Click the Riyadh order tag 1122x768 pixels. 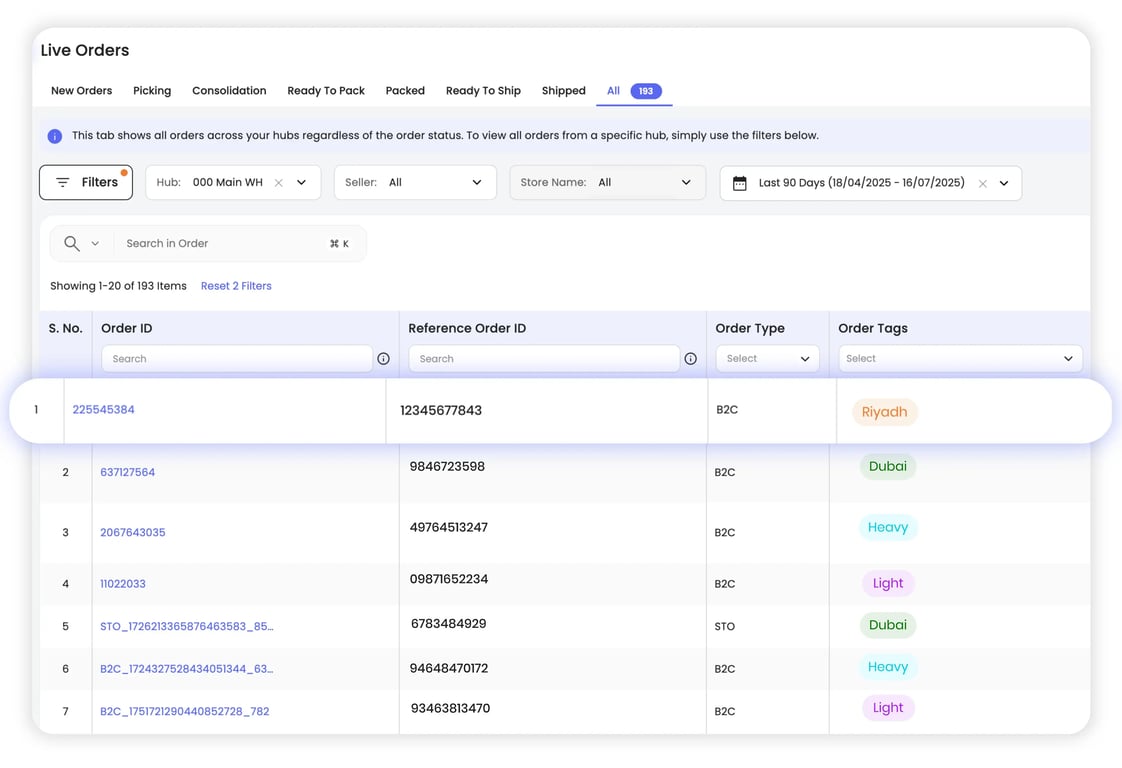[884, 412]
